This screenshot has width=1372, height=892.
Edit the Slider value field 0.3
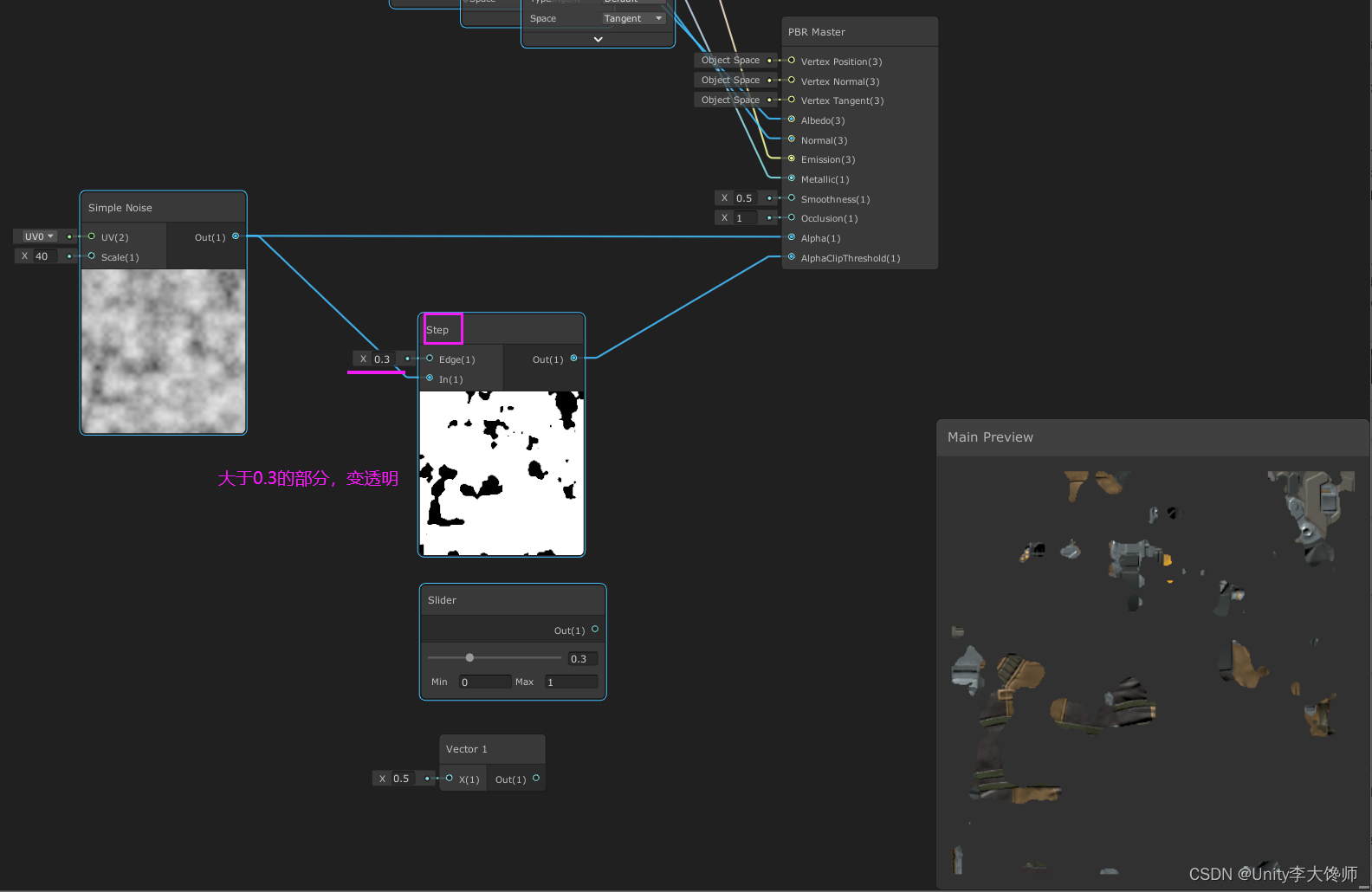582,659
